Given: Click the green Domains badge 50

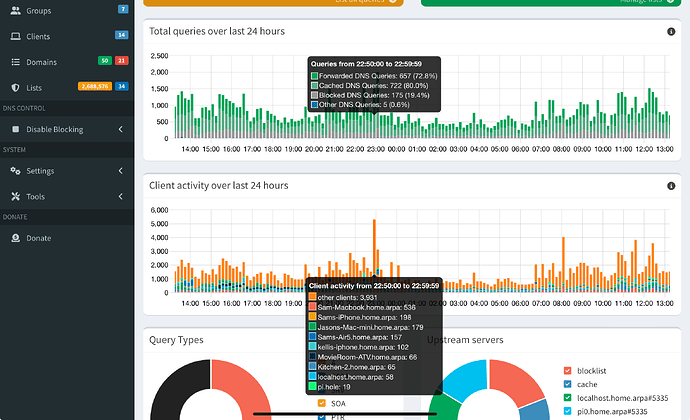Looking at the screenshot, I should point(105,61).
